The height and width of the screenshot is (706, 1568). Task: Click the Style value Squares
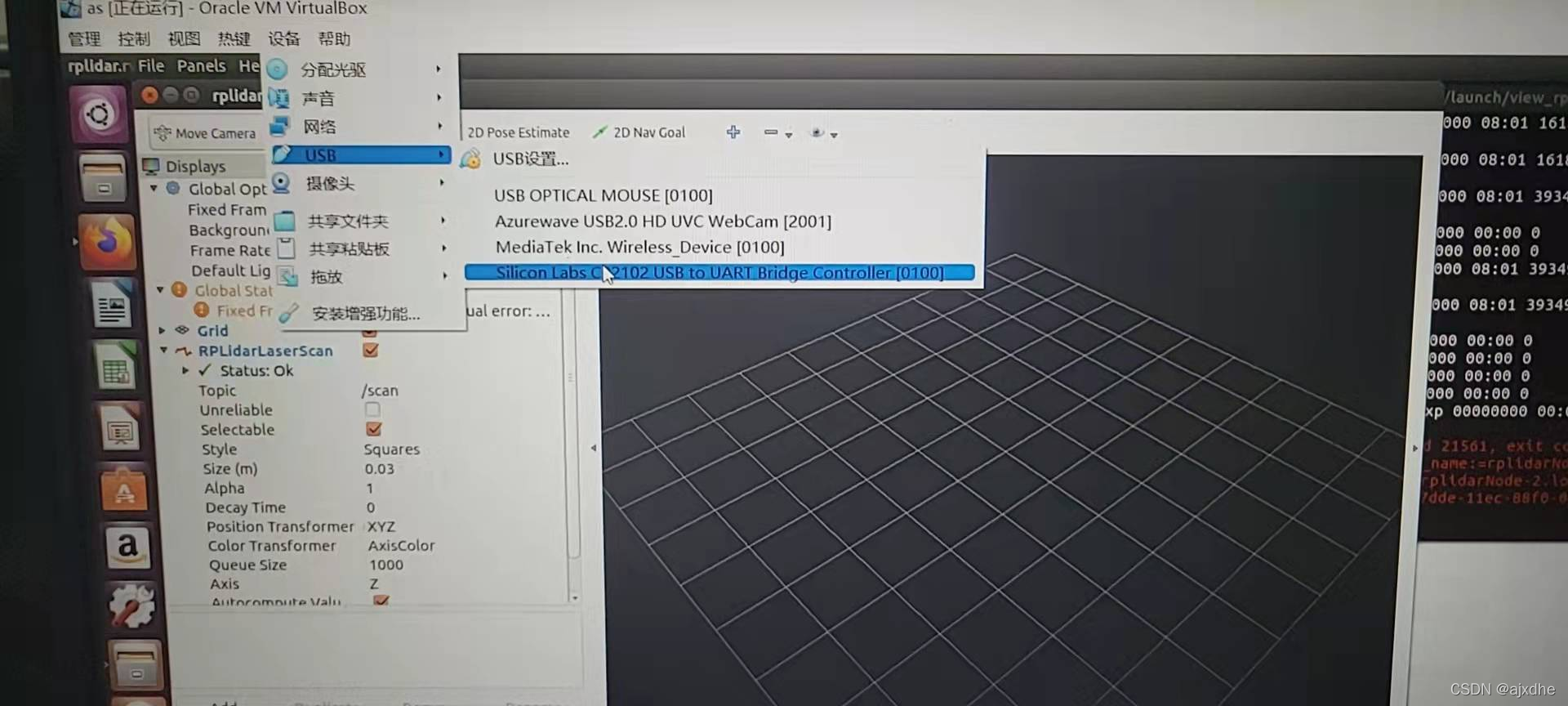pyautogui.click(x=391, y=449)
